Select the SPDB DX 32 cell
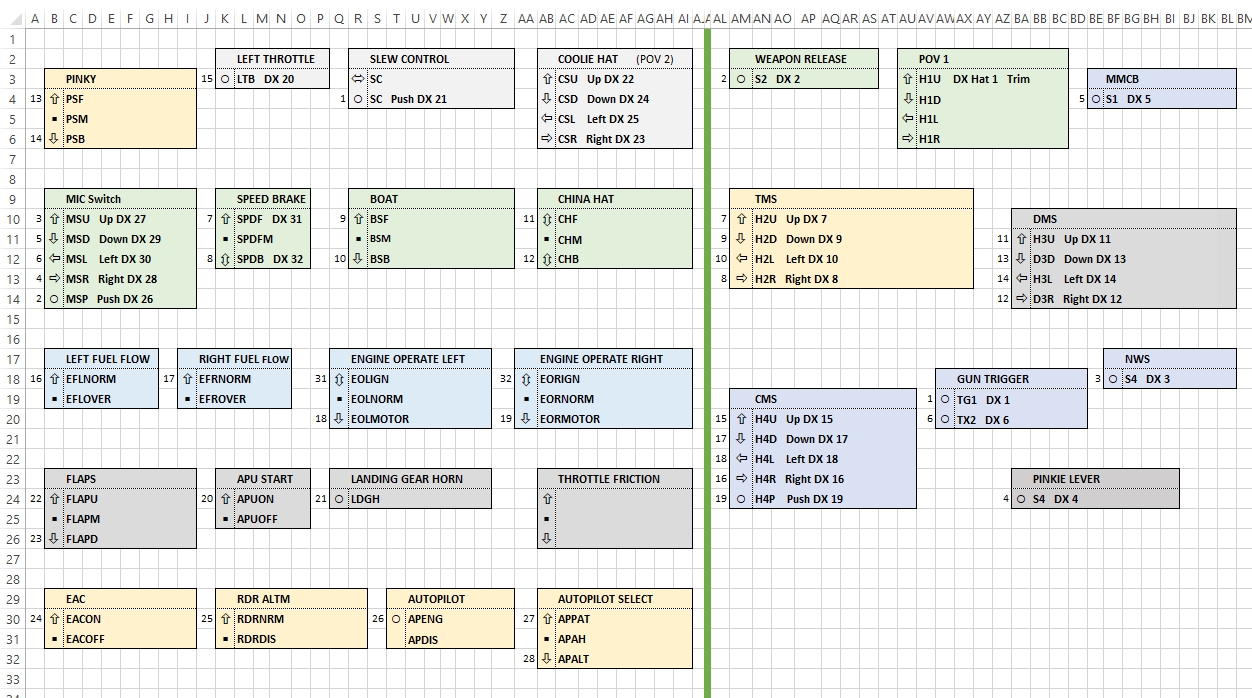Screen dimensions: 1252x698 pyautogui.click(x=271, y=259)
